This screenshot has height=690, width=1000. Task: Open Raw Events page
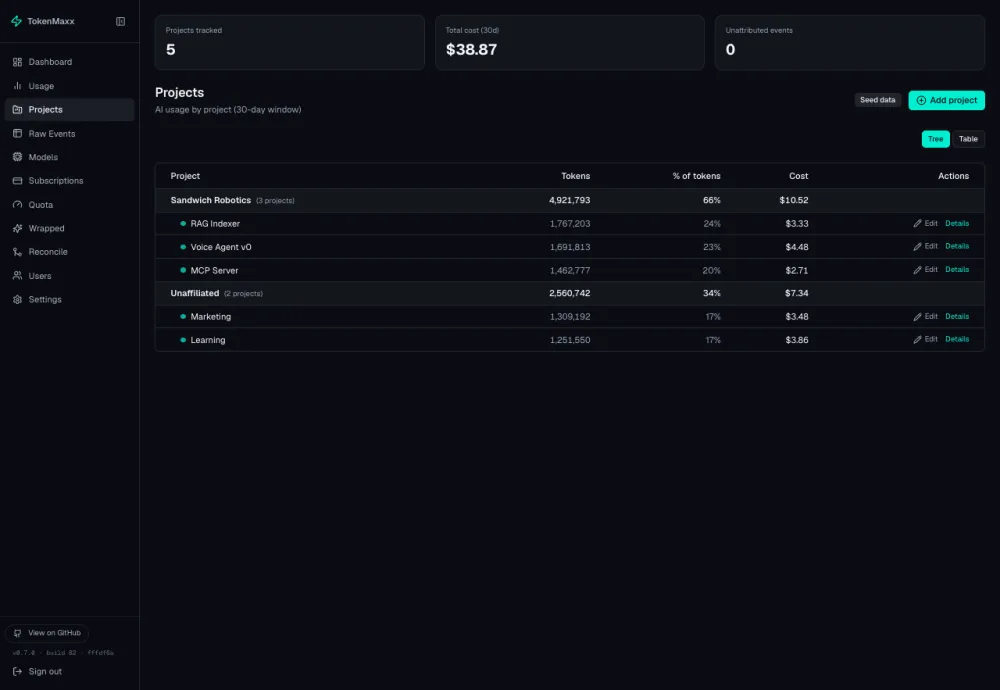[70, 133]
